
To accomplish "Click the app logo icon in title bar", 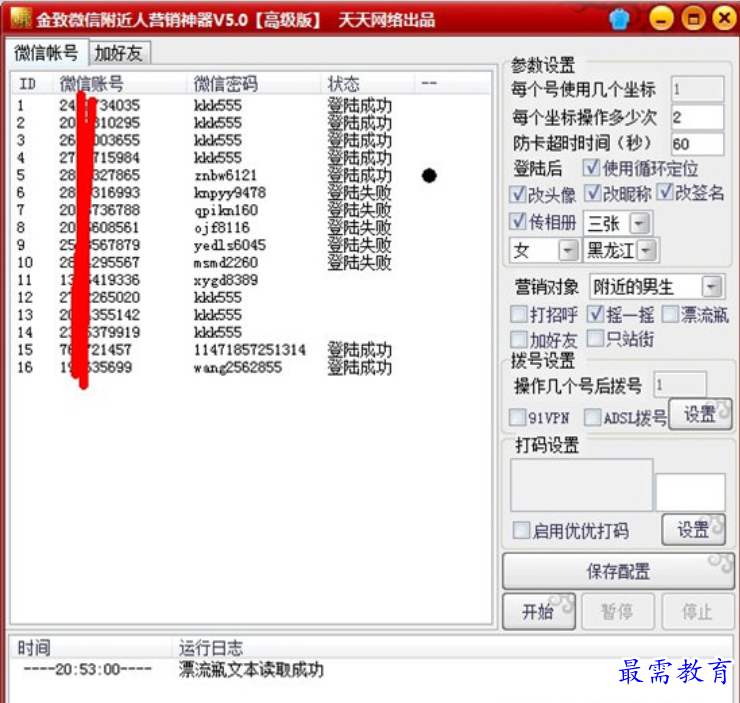I will coord(20,18).
